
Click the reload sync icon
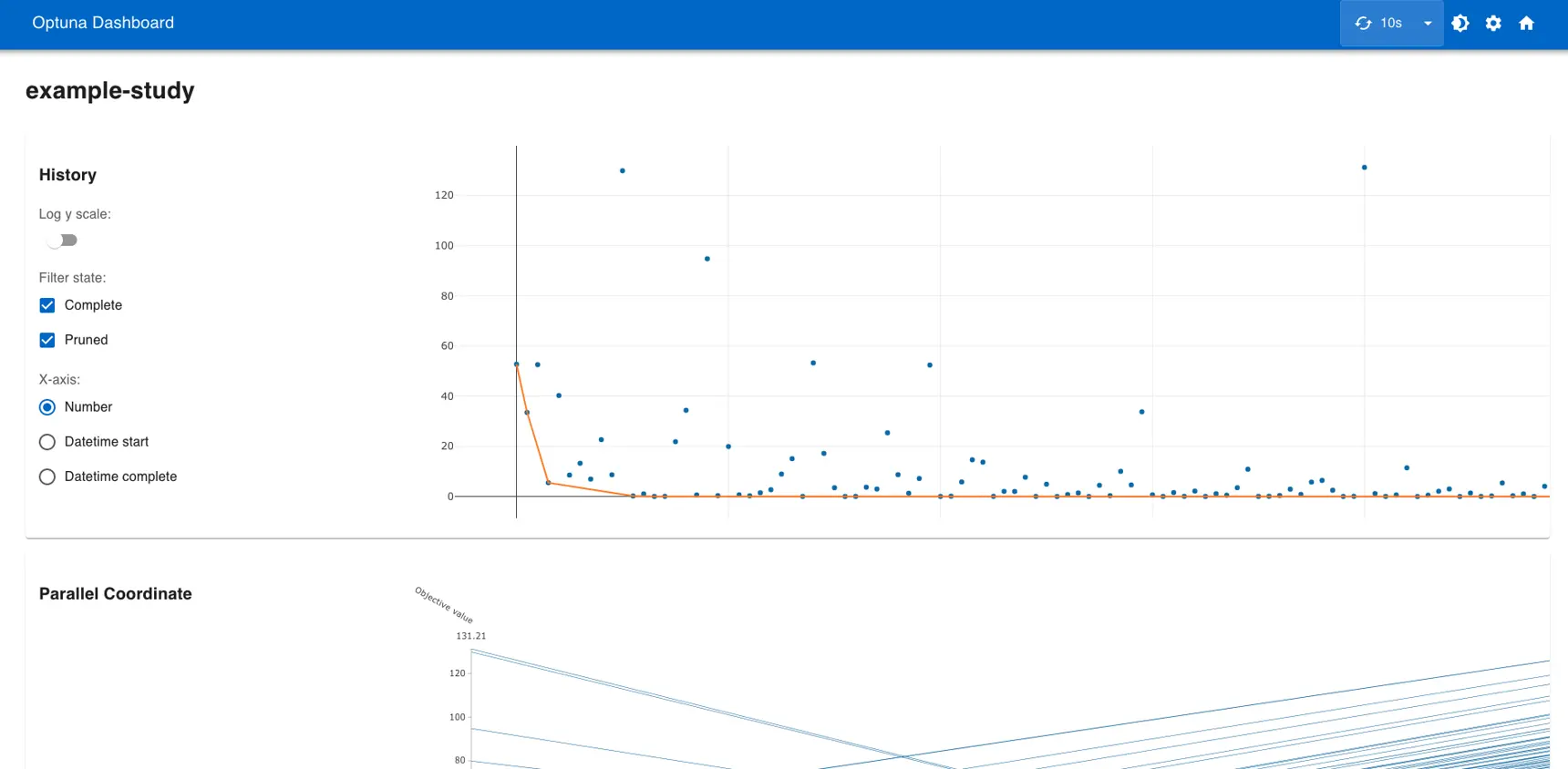point(1363,24)
